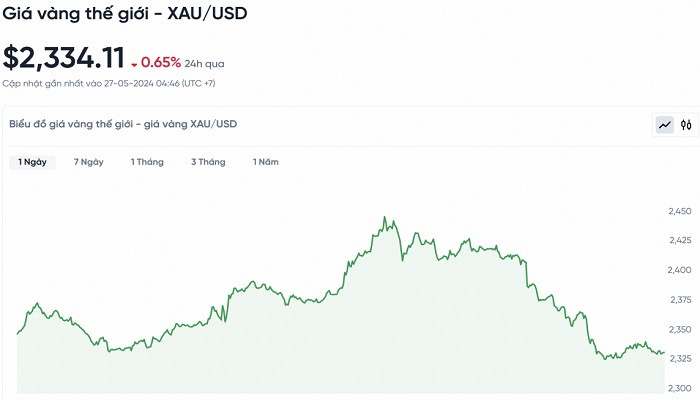
Task: Select the 7 Ngày time range
Action: (x=88, y=162)
